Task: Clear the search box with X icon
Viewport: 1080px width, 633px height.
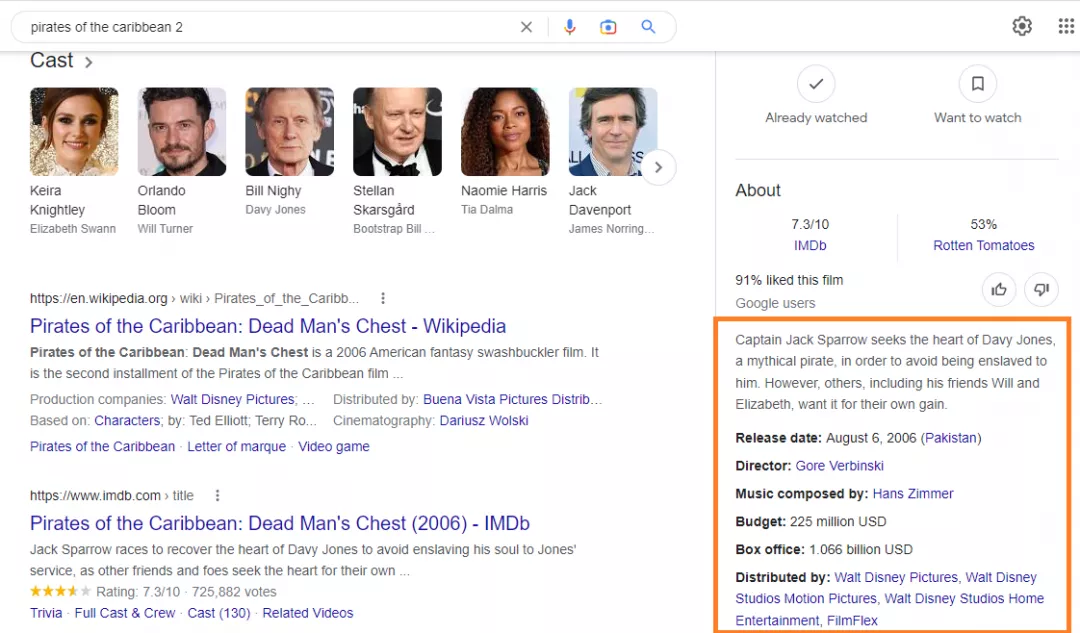Action: 526,27
